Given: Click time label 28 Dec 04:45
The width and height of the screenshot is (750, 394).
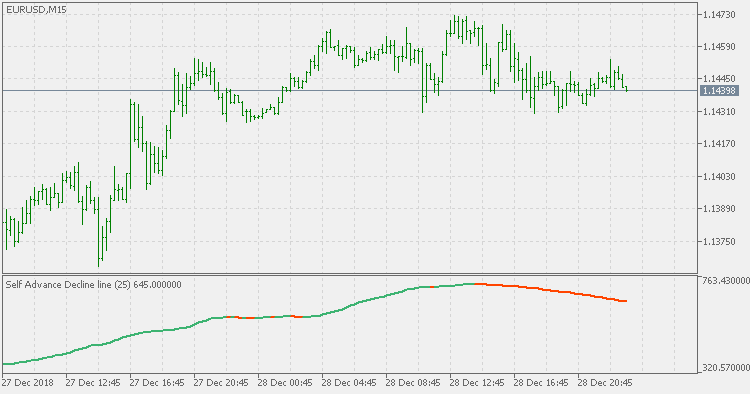Looking at the screenshot, I should (349, 383).
